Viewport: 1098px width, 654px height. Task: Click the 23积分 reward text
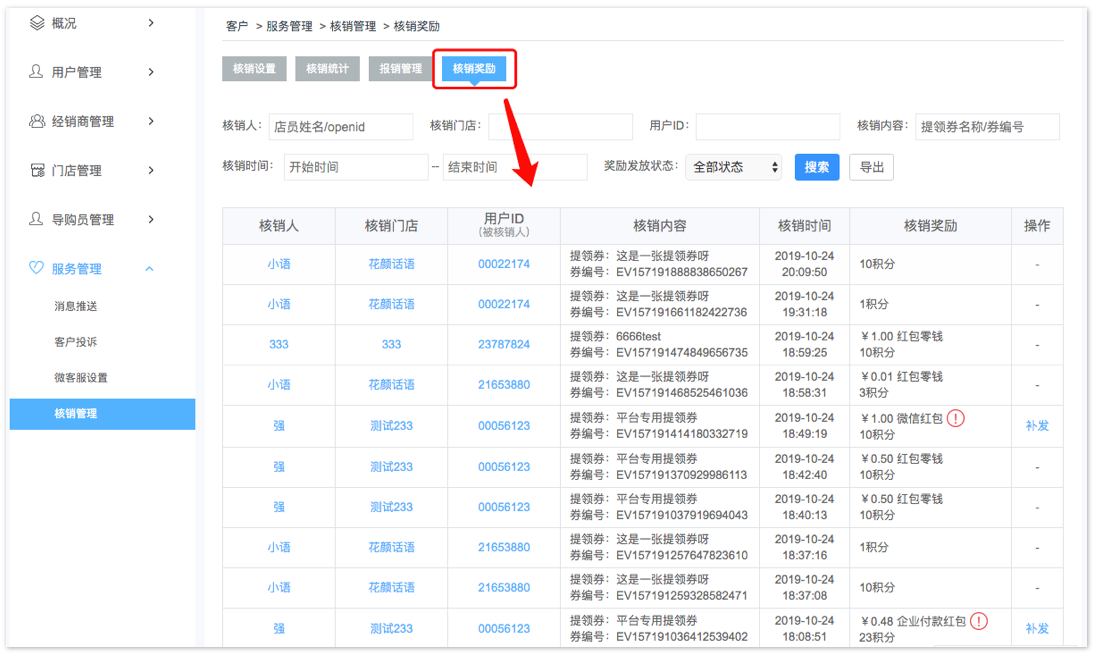(877, 637)
